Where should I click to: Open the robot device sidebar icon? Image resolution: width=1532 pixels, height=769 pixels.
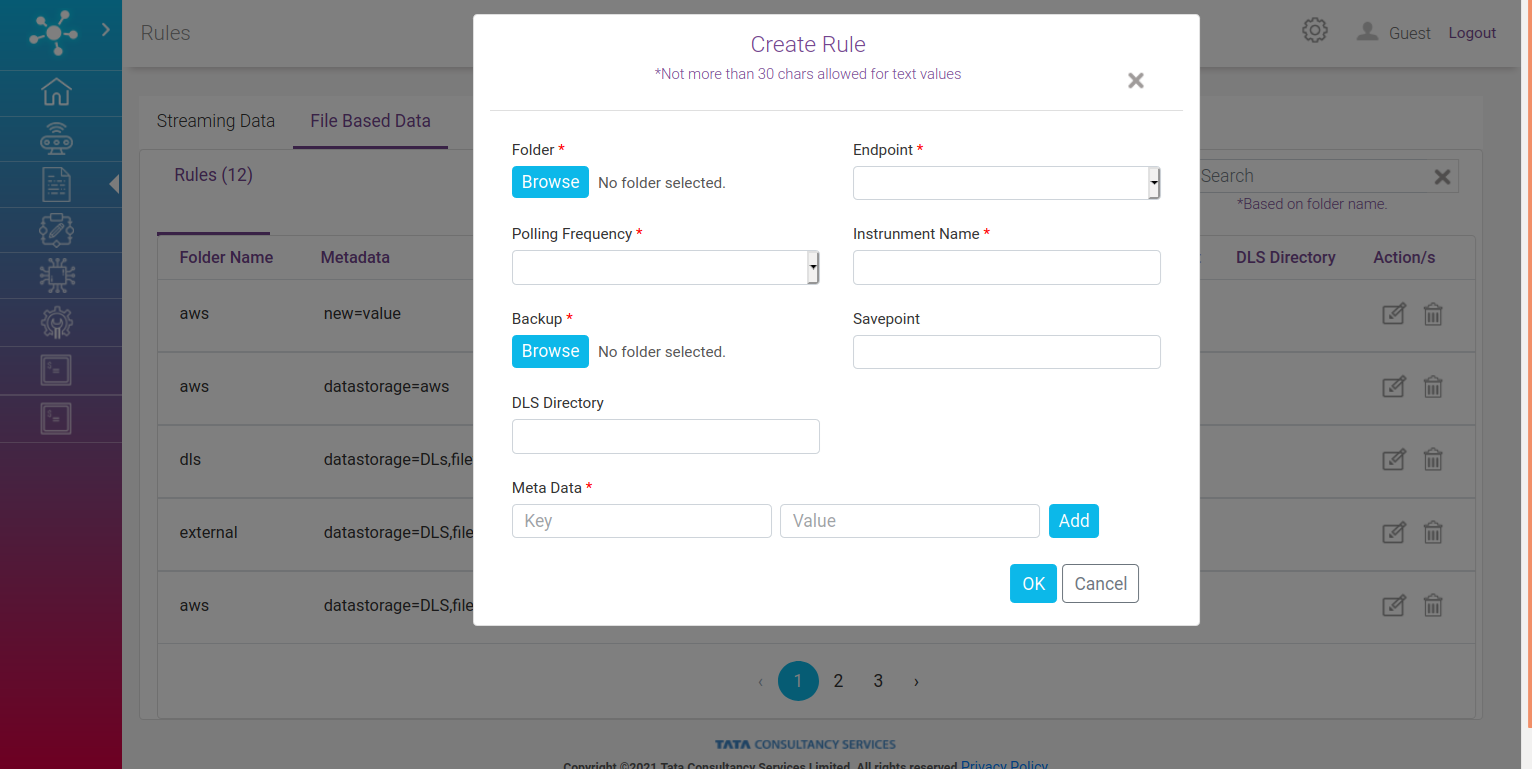pos(57,139)
